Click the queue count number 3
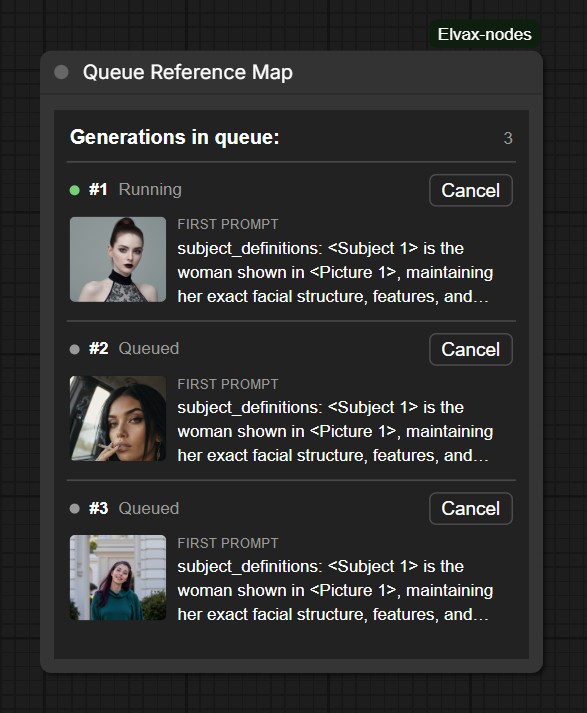This screenshot has width=587, height=713. (x=508, y=138)
